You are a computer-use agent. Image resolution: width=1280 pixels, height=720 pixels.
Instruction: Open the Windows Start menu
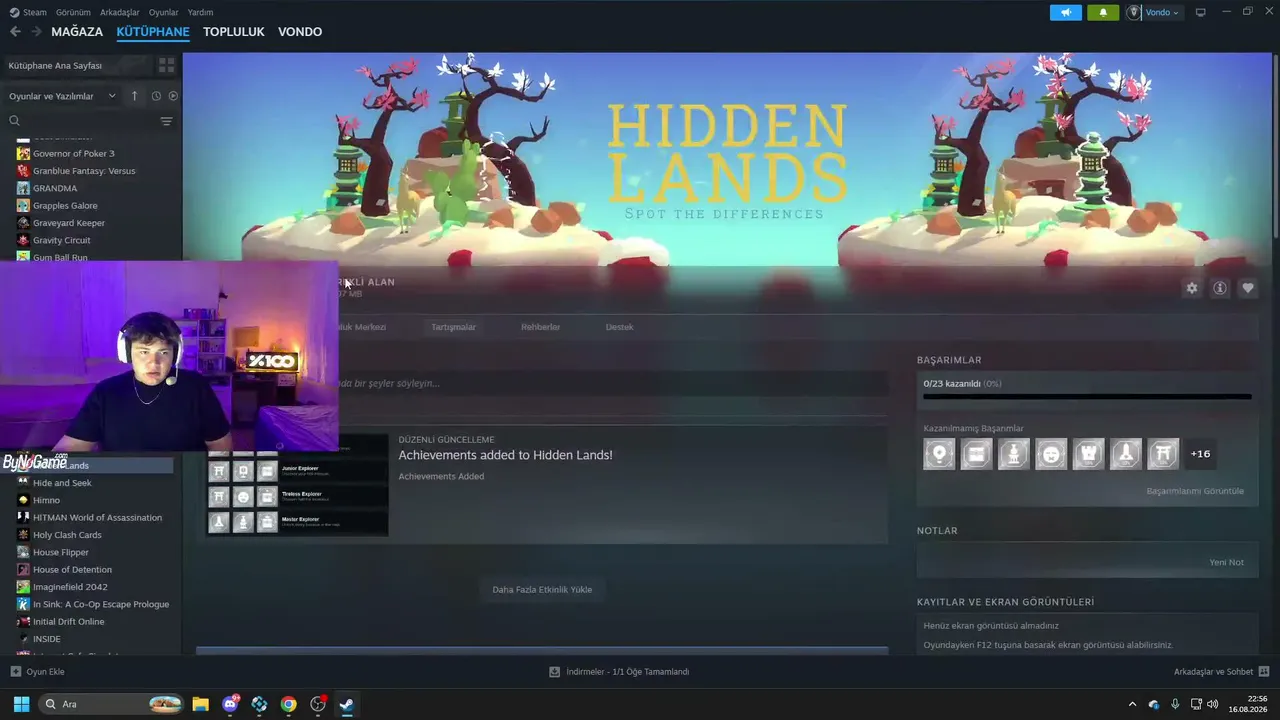(x=21, y=704)
